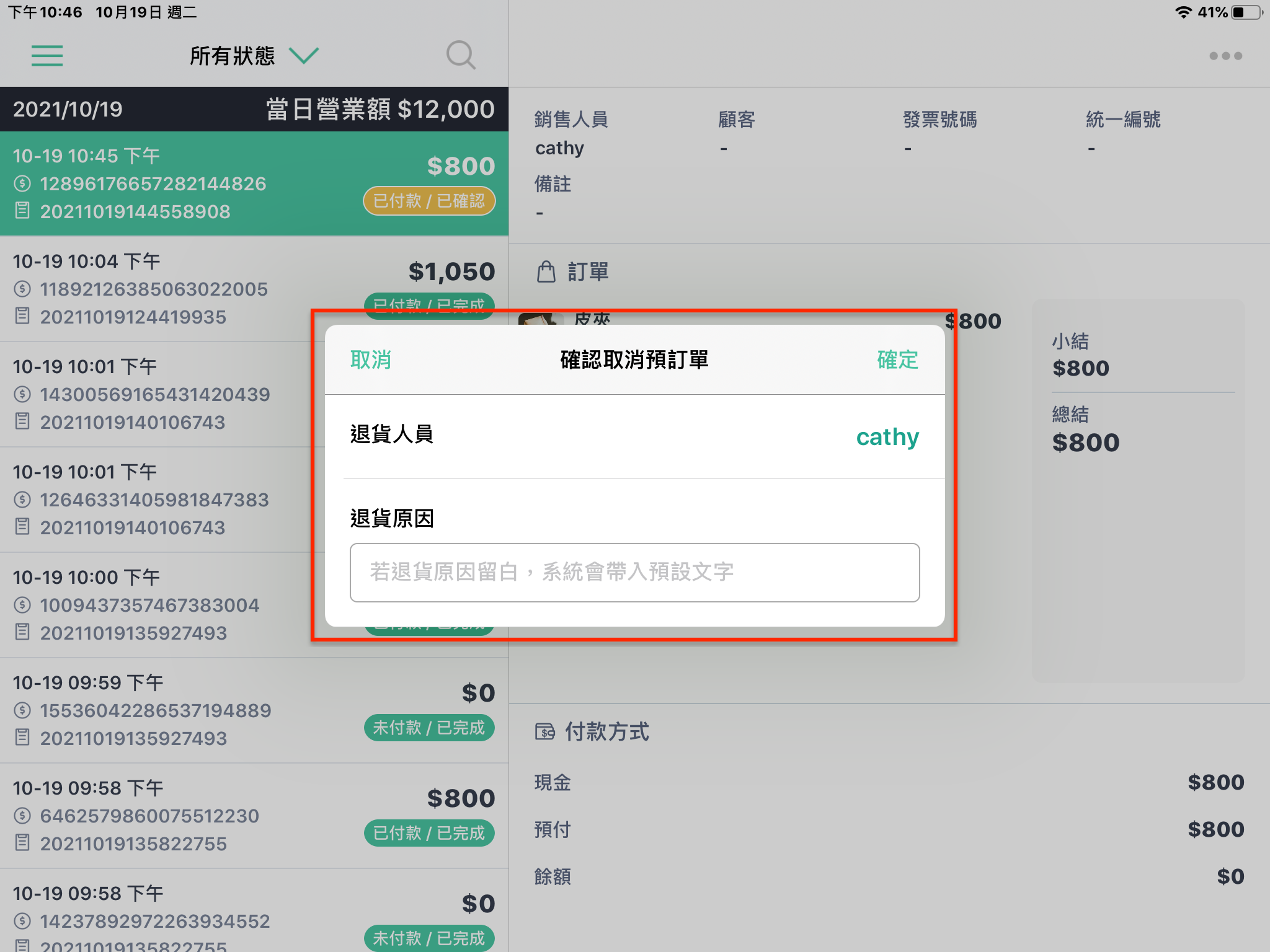Open the three-dot more options menu
Image resolution: width=1270 pixels, height=952 pixels.
coord(1225,56)
